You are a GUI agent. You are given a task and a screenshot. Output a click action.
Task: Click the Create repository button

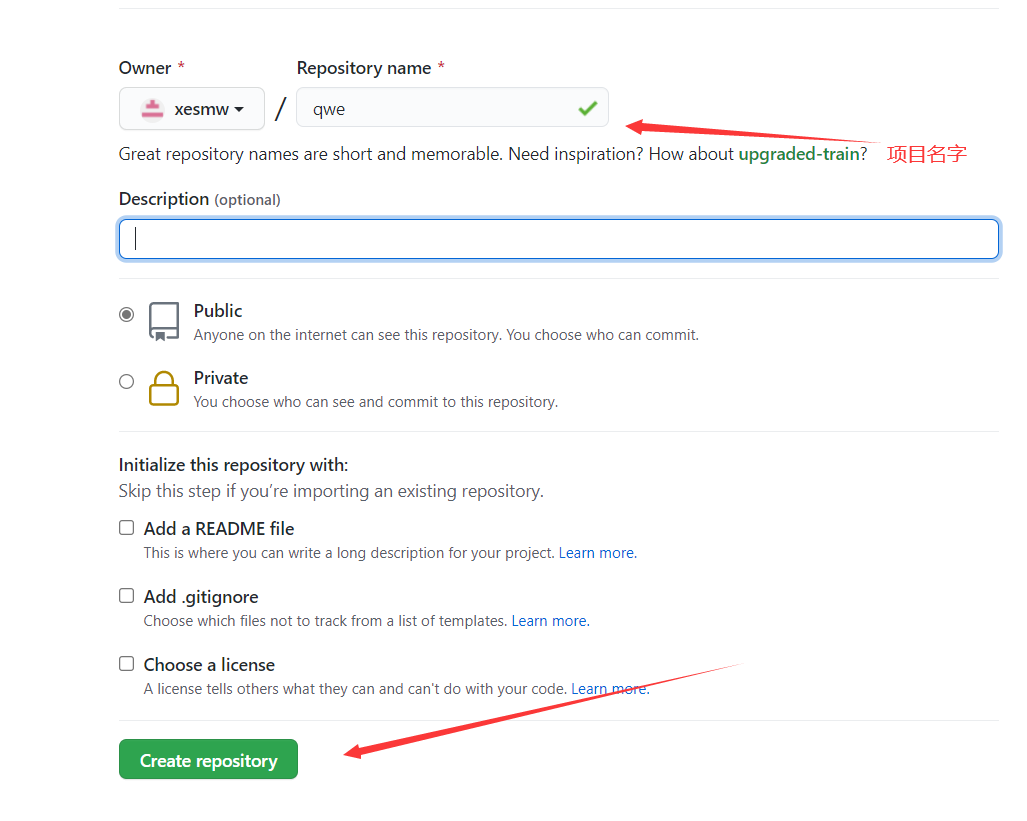click(208, 760)
